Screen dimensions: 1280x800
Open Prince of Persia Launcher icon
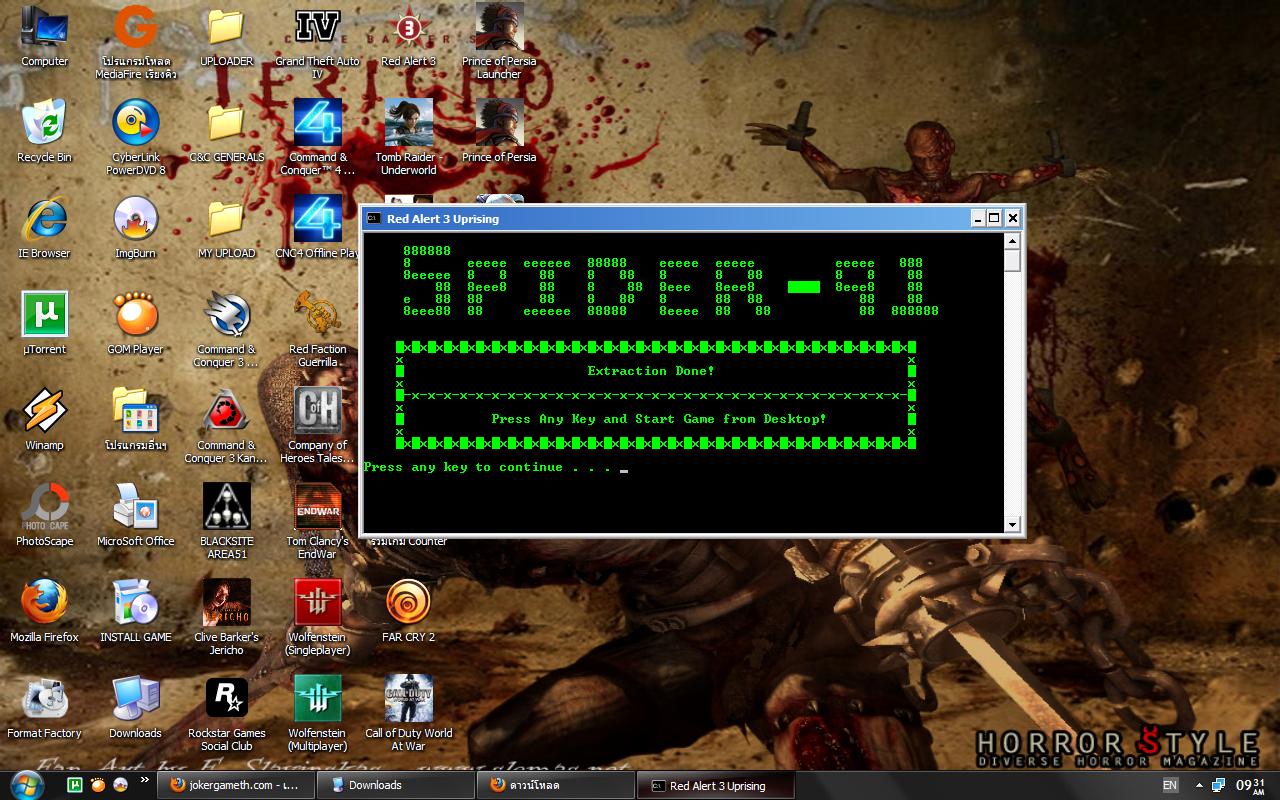500,41
